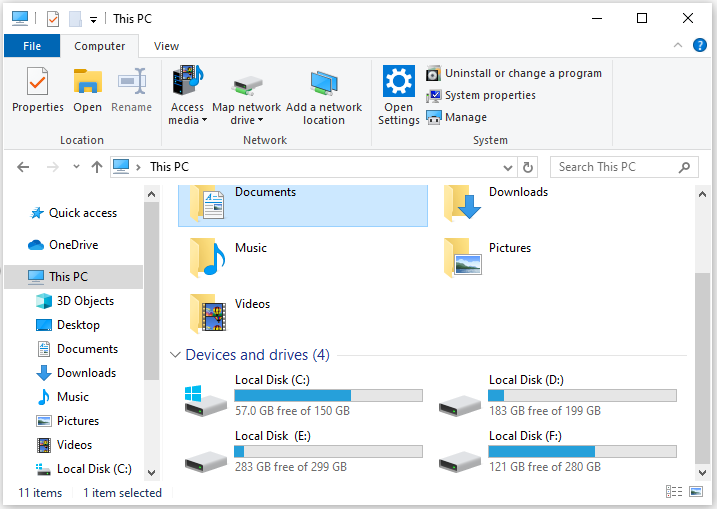Click the Access media icon
Viewport: 717px width, 509px height.
click(187, 80)
